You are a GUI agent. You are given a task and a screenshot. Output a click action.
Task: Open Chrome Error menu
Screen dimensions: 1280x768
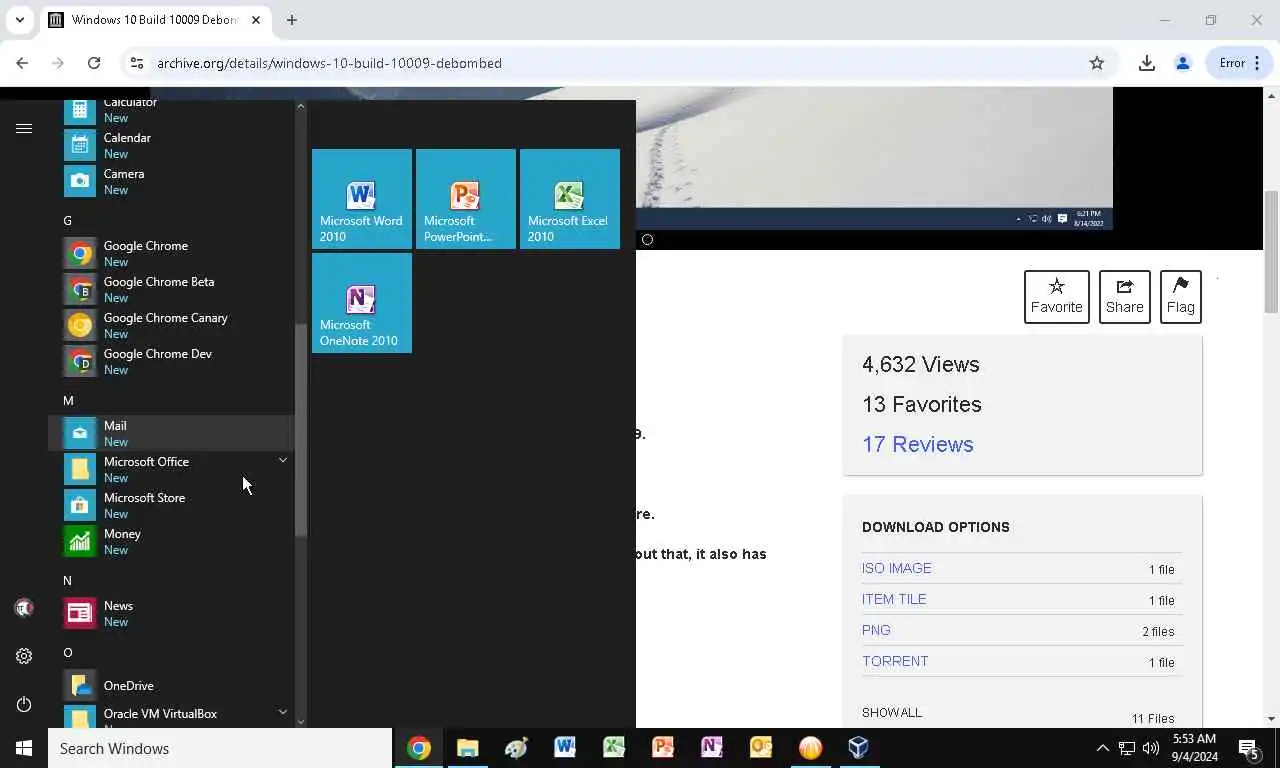pyautogui.click(x=1240, y=63)
